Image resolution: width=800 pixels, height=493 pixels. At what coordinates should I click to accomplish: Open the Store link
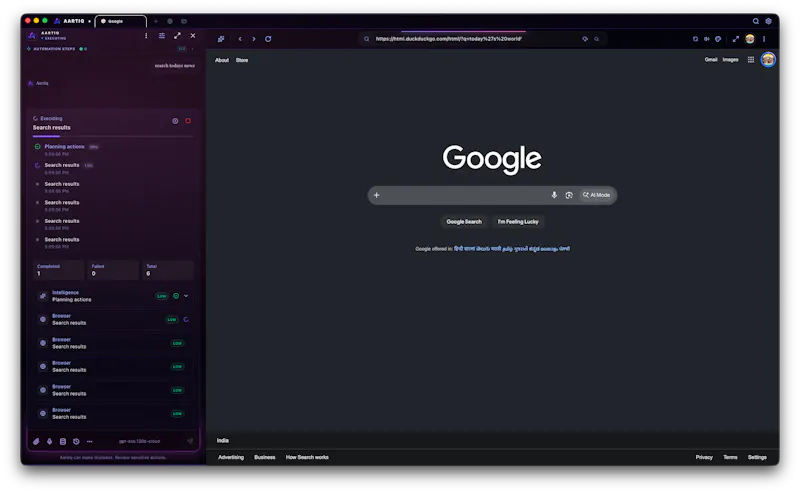(x=242, y=60)
